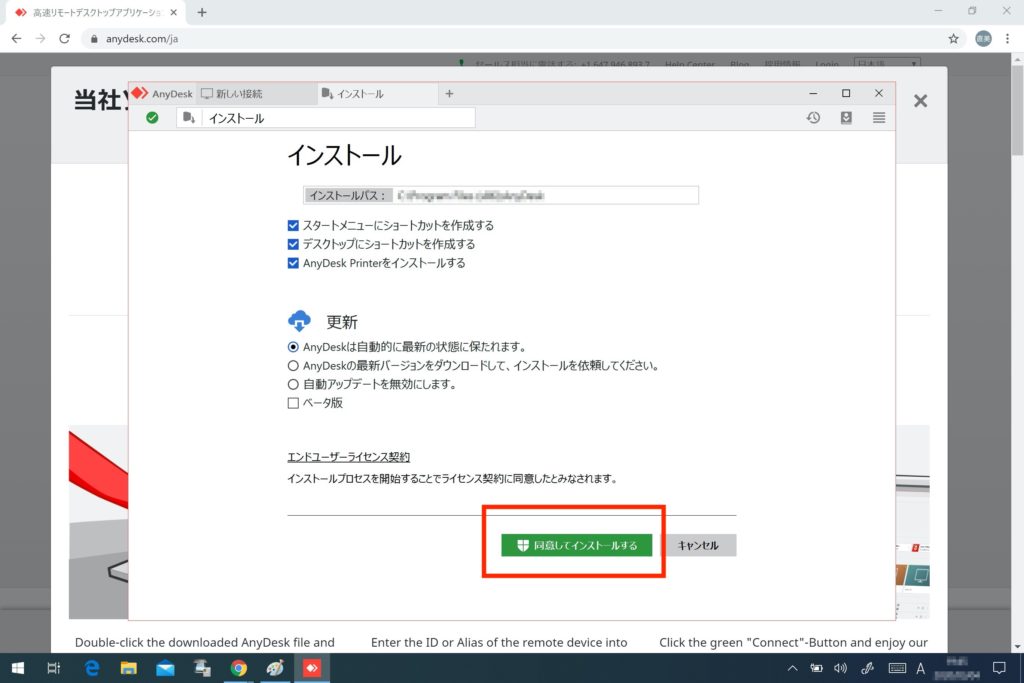
Task: Click the green checkmark status icon
Action: [152, 118]
